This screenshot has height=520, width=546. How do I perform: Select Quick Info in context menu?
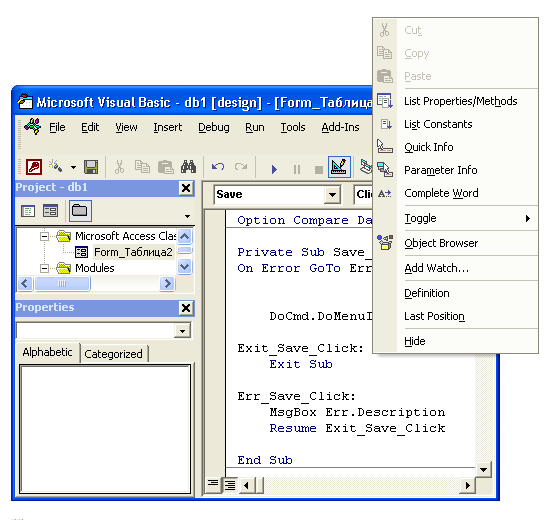coord(455,147)
